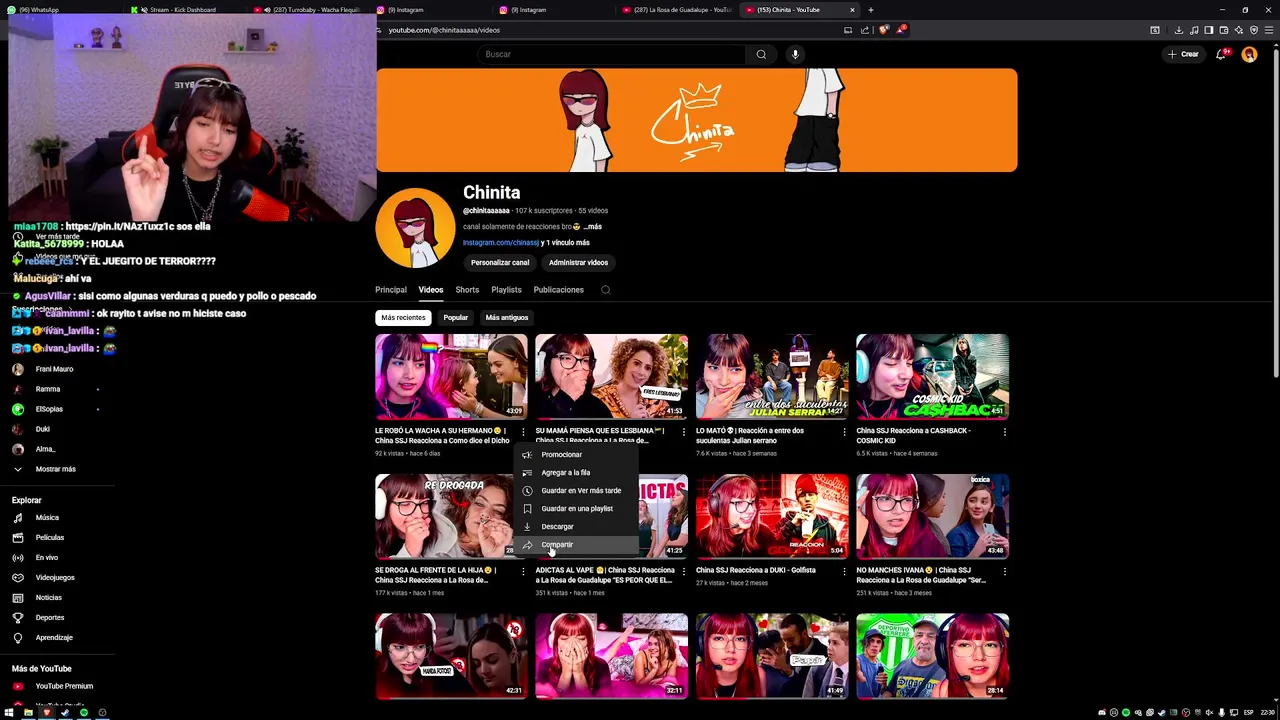
Task: Expand Mostrar más in subscriptions sidebar
Action: [x=57, y=469]
